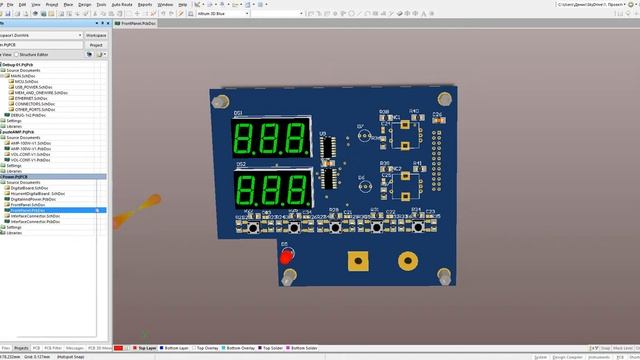Viewport: 640px width, 360px height.
Task: Click the icon left of view configuration dropdown
Action: 191,13
